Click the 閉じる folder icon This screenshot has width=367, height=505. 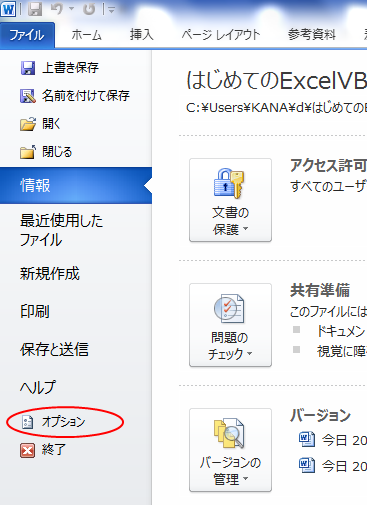(28, 152)
